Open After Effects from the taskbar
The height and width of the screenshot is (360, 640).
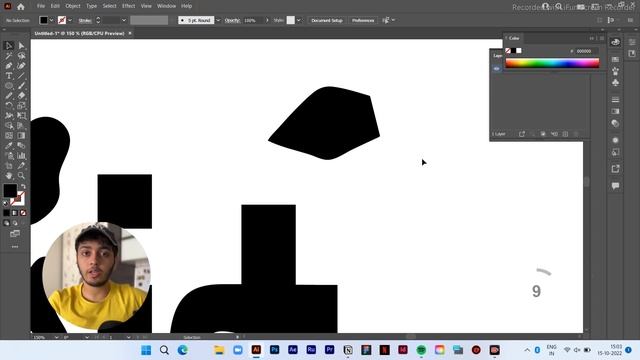click(293, 350)
